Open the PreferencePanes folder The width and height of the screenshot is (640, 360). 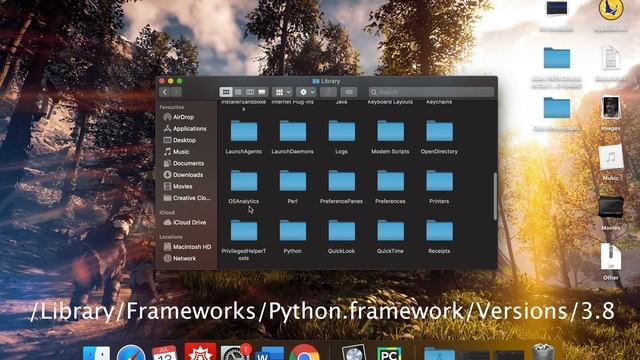pos(342,181)
